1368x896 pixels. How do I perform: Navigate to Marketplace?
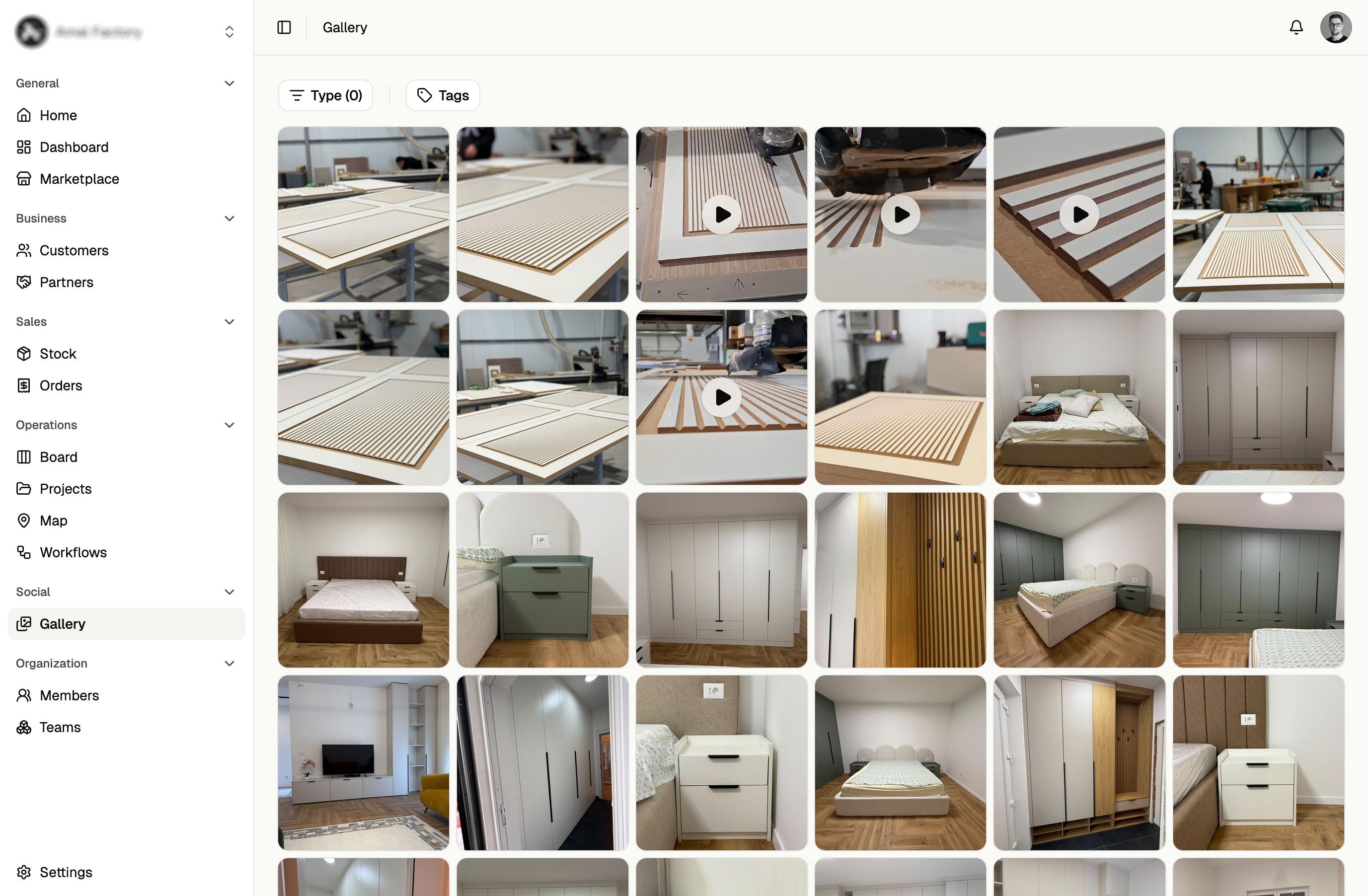127,179
